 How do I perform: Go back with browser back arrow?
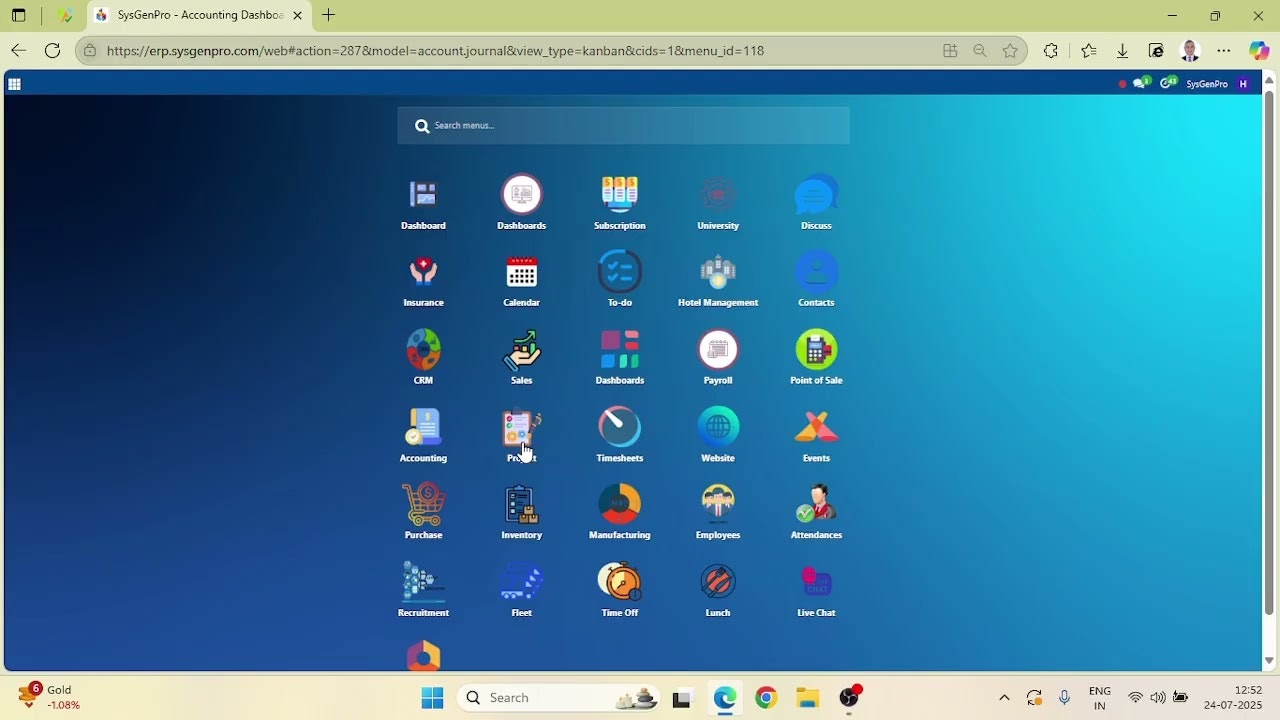pos(18,50)
